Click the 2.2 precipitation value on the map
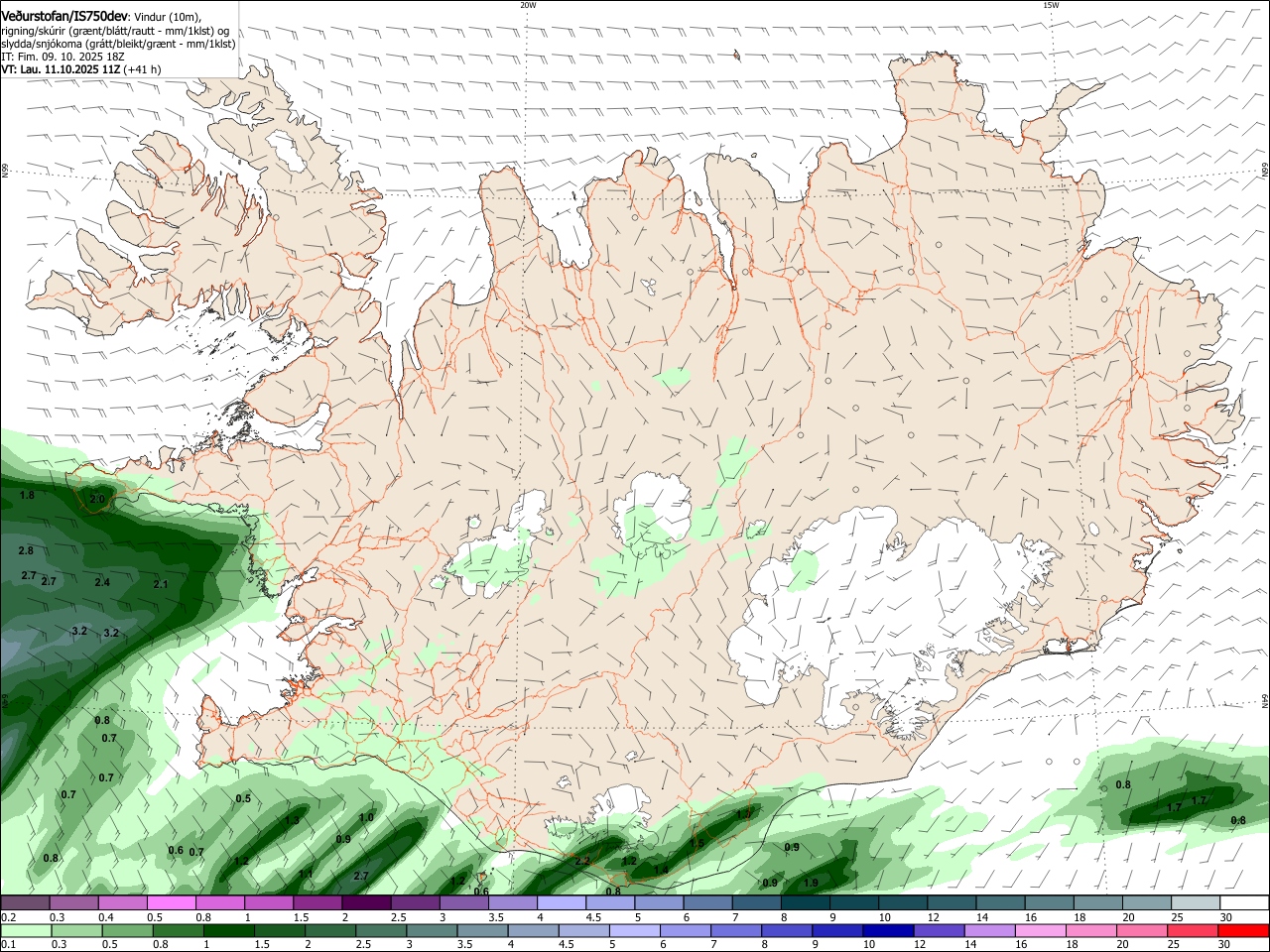This screenshot has width=1270, height=952. tap(582, 861)
